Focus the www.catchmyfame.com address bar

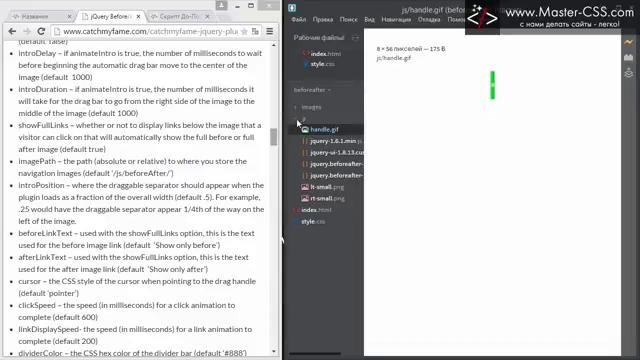click(151, 31)
